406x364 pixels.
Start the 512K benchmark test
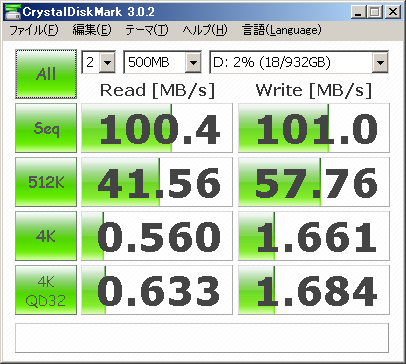(46, 182)
